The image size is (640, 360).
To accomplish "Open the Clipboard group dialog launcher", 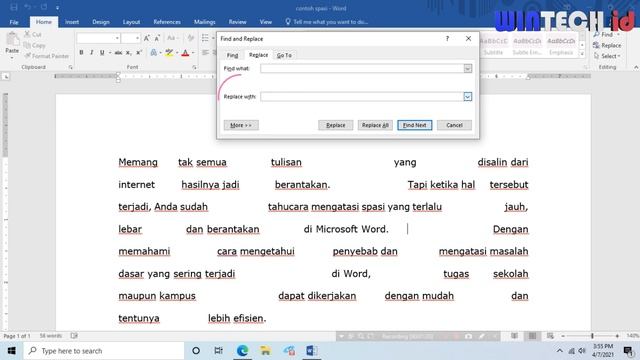I will coord(71,67).
